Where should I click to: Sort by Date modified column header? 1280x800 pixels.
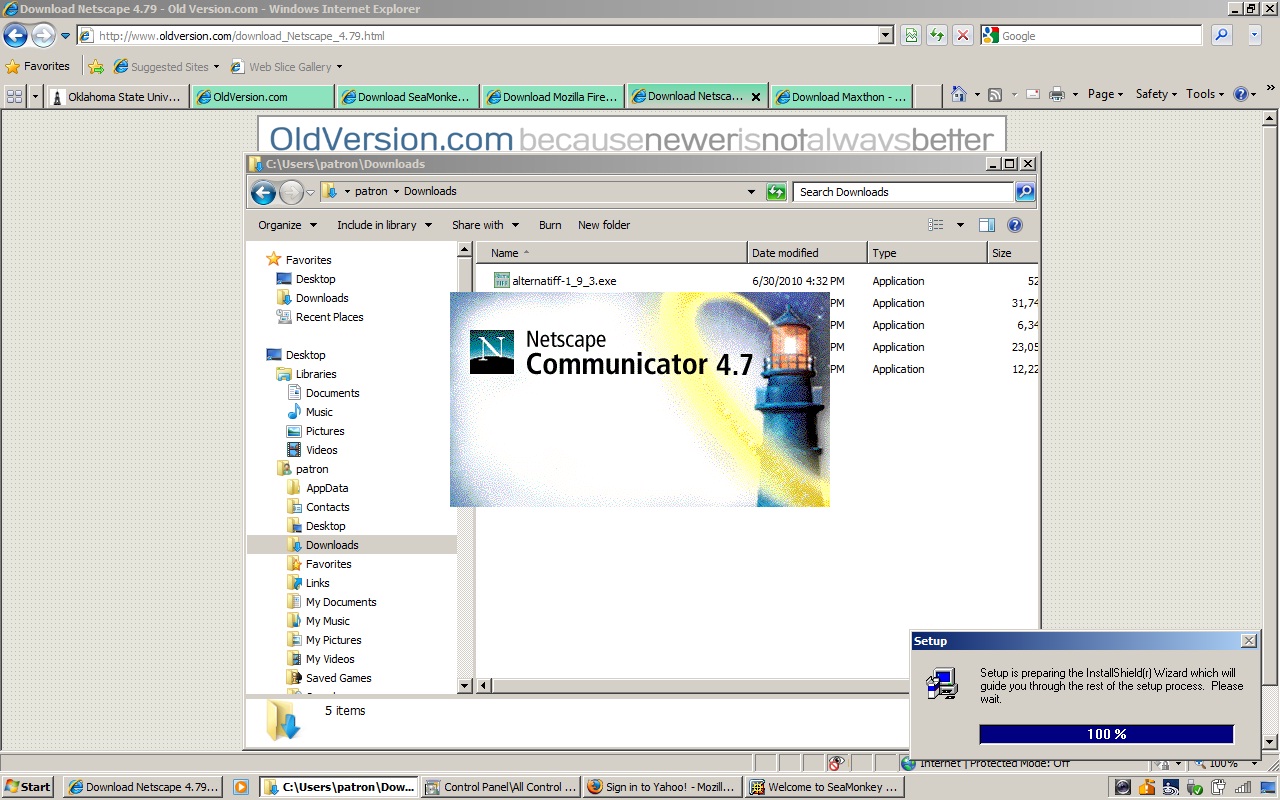pos(807,253)
